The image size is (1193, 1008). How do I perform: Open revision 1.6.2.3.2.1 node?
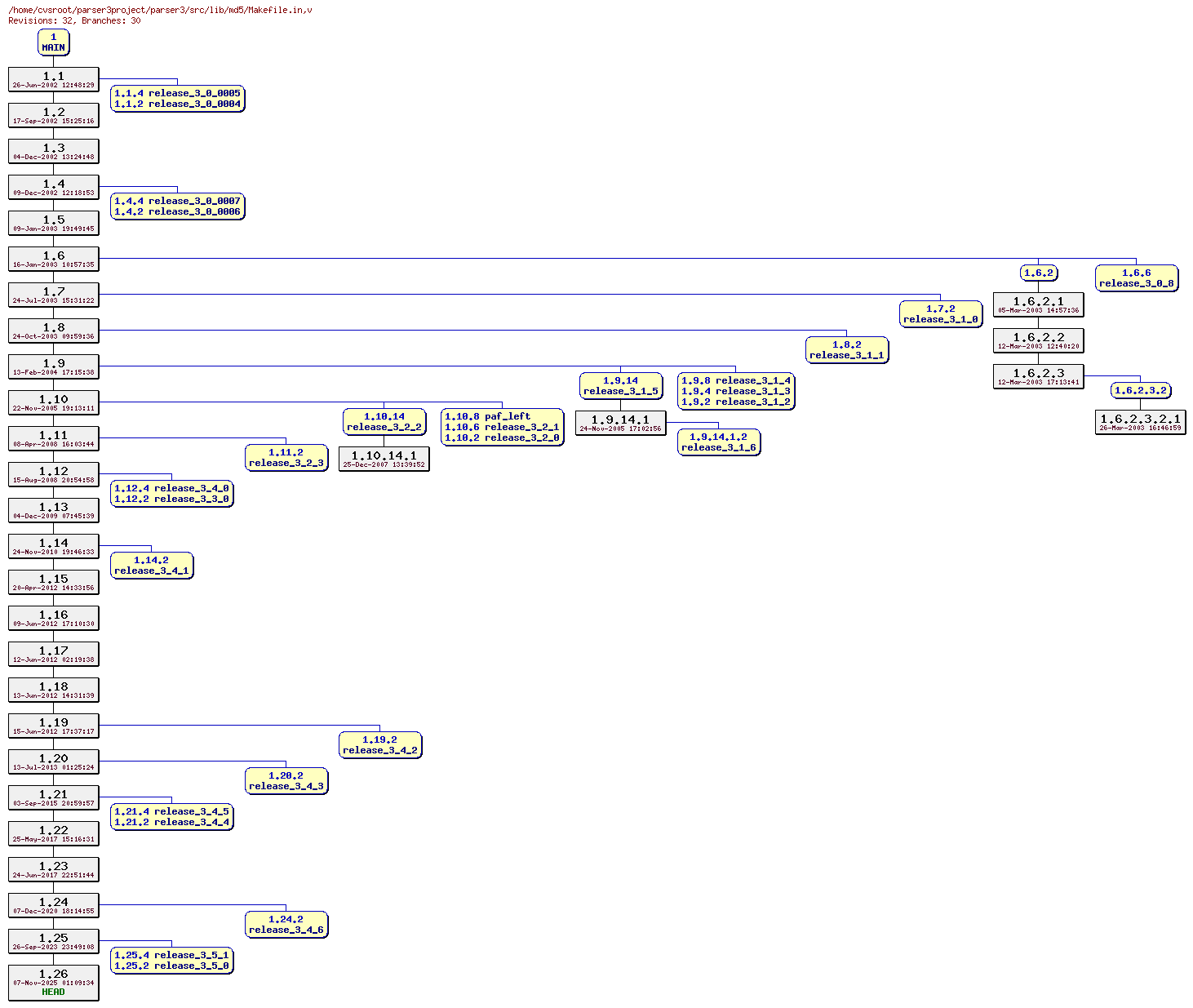(x=1141, y=422)
